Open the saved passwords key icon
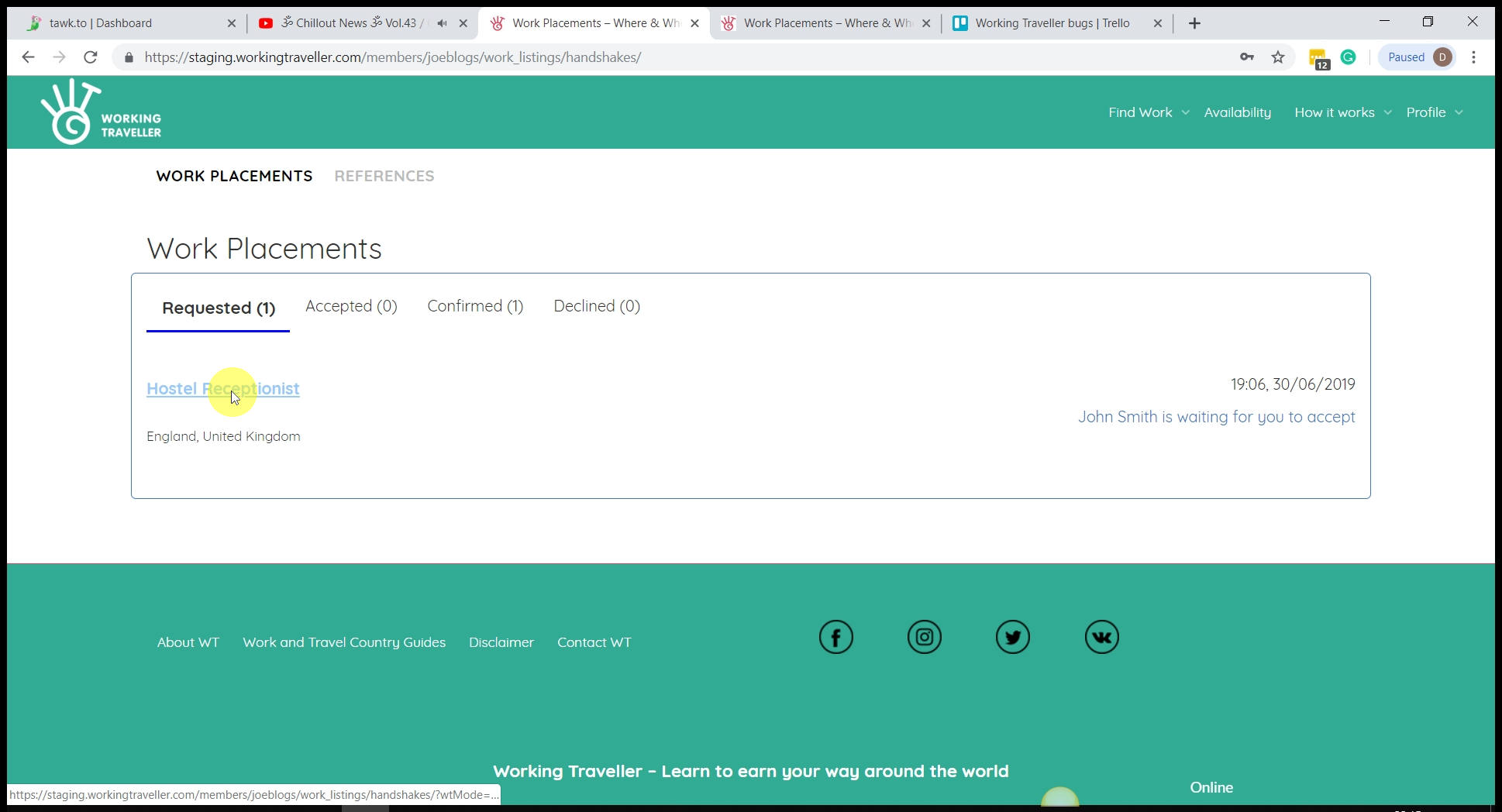 click(1246, 57)
